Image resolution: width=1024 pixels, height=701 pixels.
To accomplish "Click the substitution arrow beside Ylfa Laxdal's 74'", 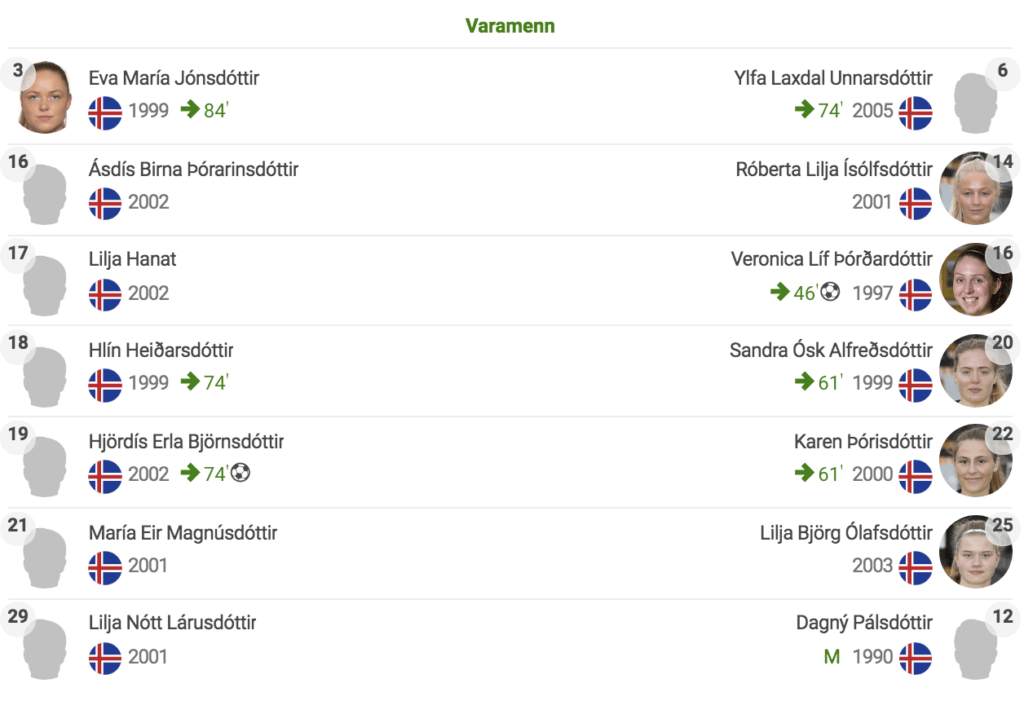I will 805,109.
